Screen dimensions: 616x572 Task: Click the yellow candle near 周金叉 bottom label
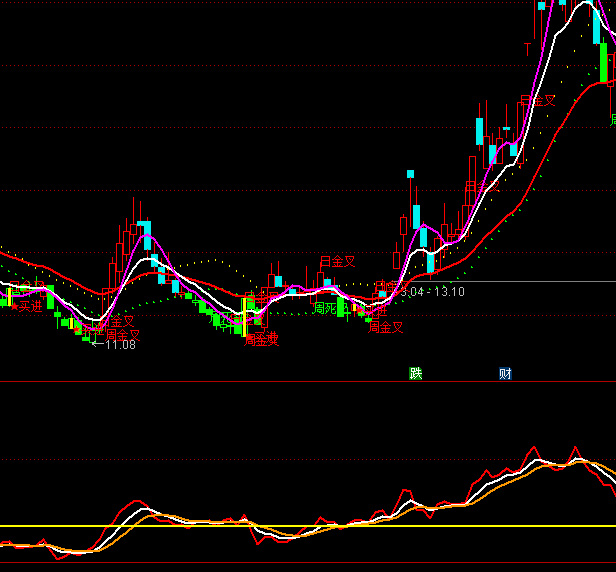245,313
